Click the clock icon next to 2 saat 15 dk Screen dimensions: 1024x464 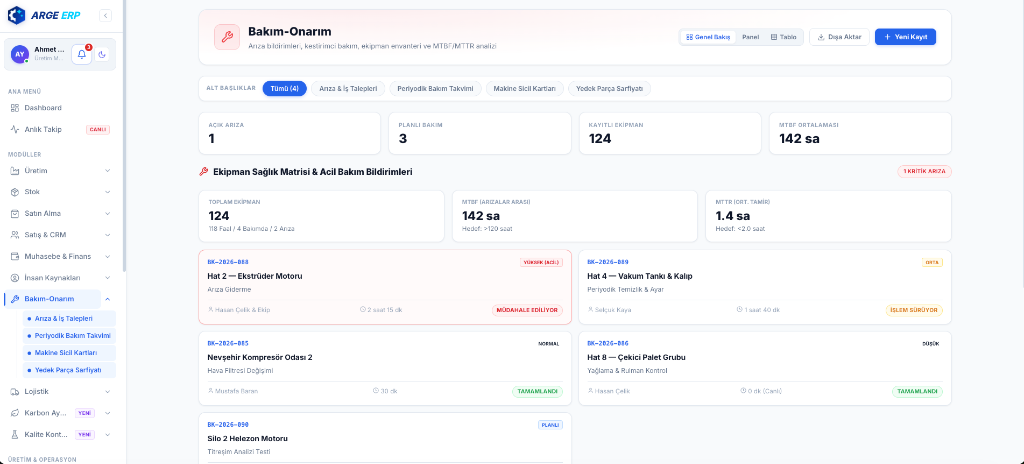(362, 310)
